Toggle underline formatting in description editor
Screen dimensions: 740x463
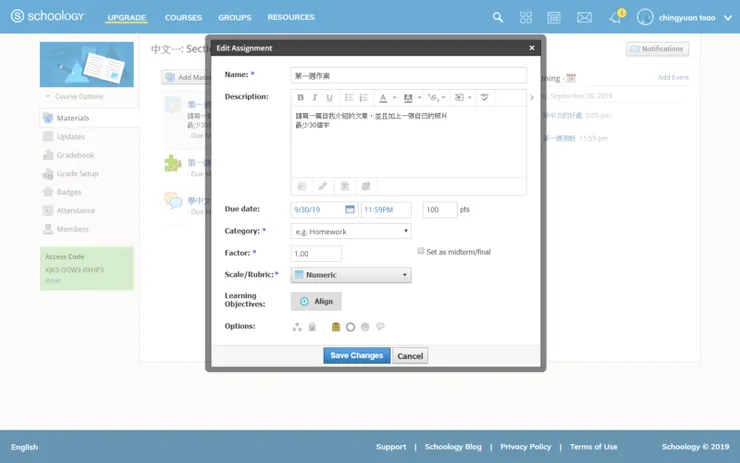coord(329,98)
